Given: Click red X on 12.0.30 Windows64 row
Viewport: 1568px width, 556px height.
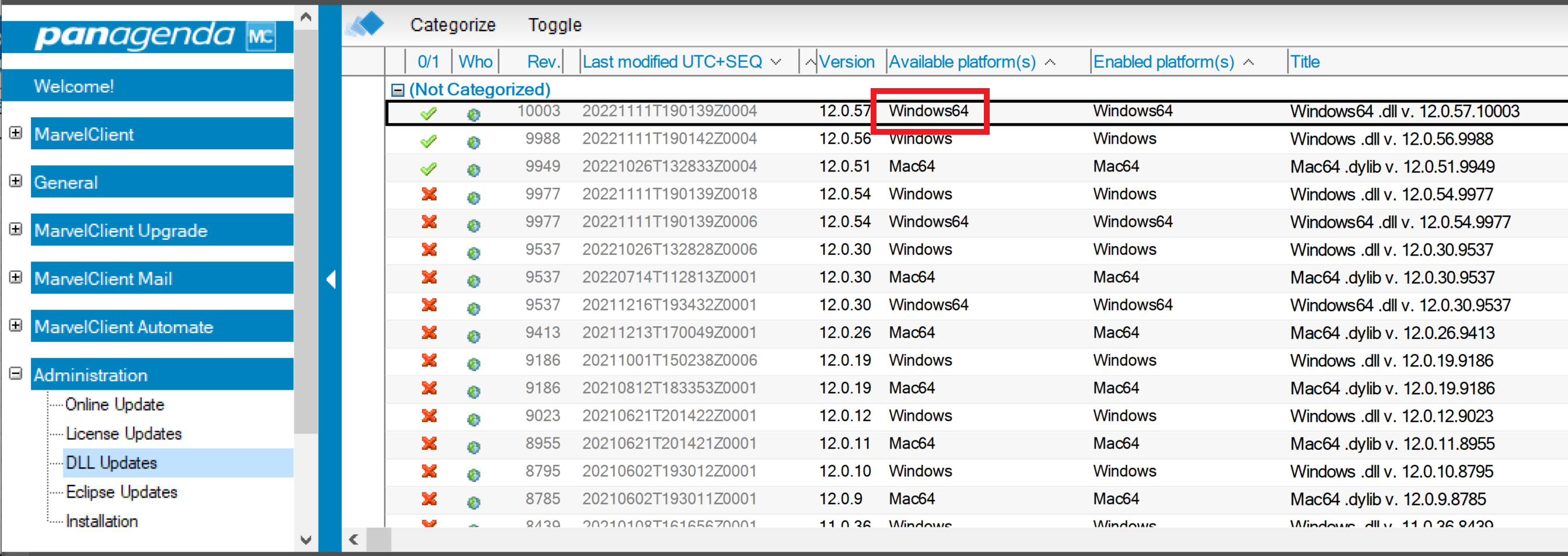Looking at the screenshot, I should coord(429,305).
